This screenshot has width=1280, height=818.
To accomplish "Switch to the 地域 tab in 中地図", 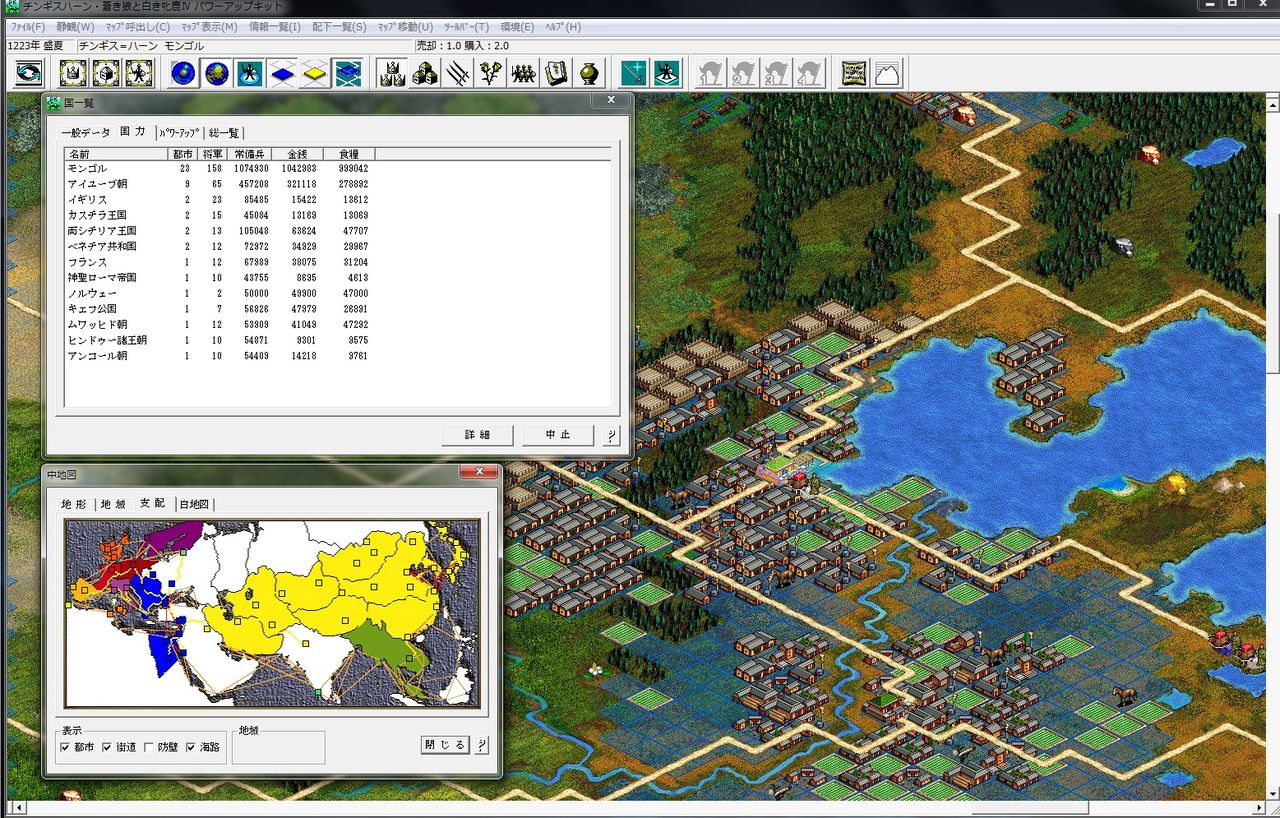I will point(113,504).
